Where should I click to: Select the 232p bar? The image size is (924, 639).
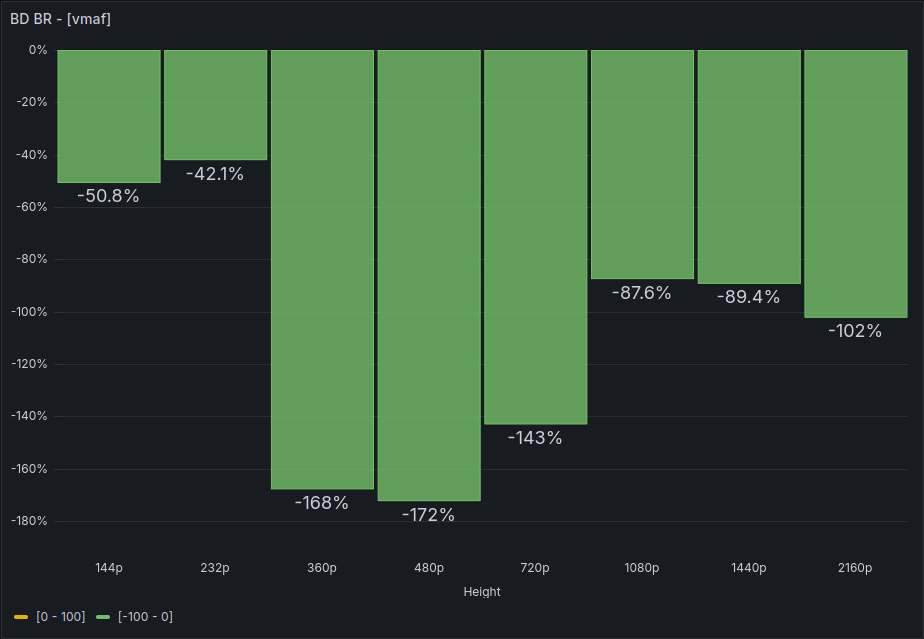[x=215, y=105]
